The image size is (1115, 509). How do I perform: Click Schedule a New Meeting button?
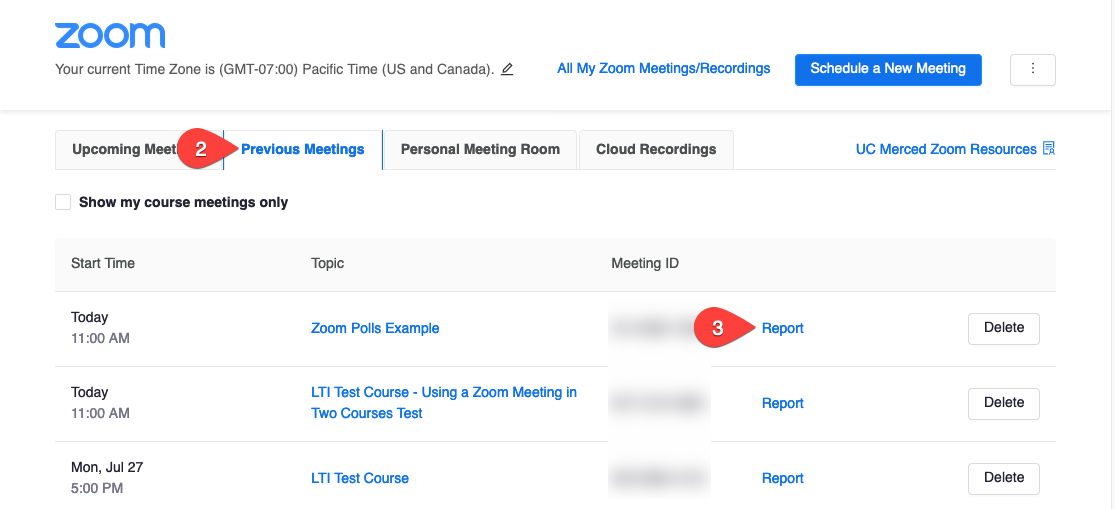(x=888, y=69)
